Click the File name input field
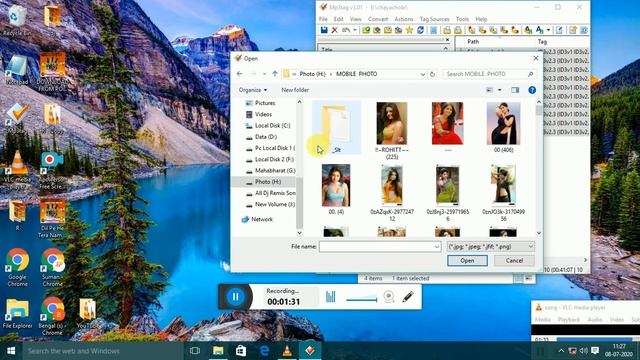 (376, 247)
